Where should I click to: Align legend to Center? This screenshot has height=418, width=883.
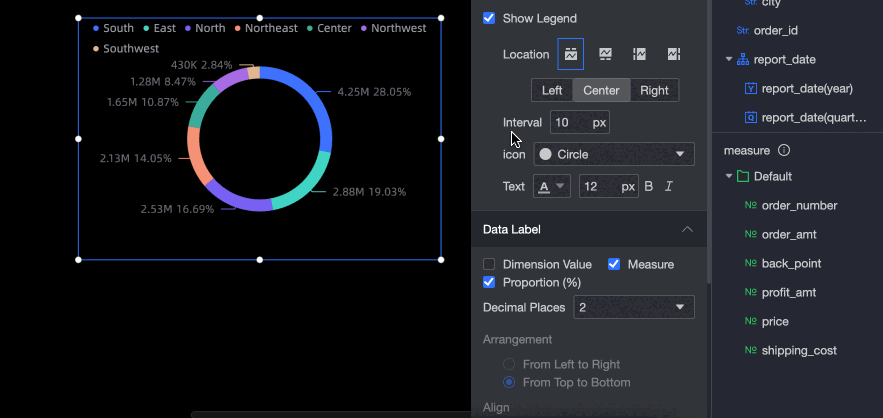click(x=601, y=91)
